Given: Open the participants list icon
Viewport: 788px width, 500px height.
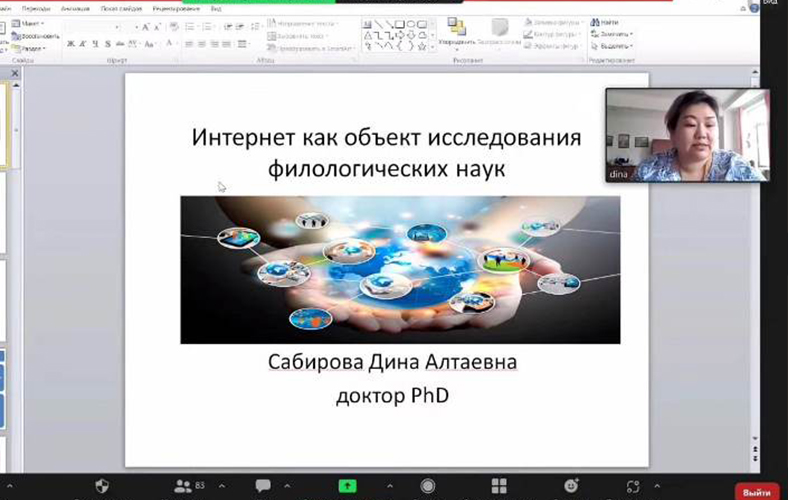Looking at the screenshot, I should 182,486.
